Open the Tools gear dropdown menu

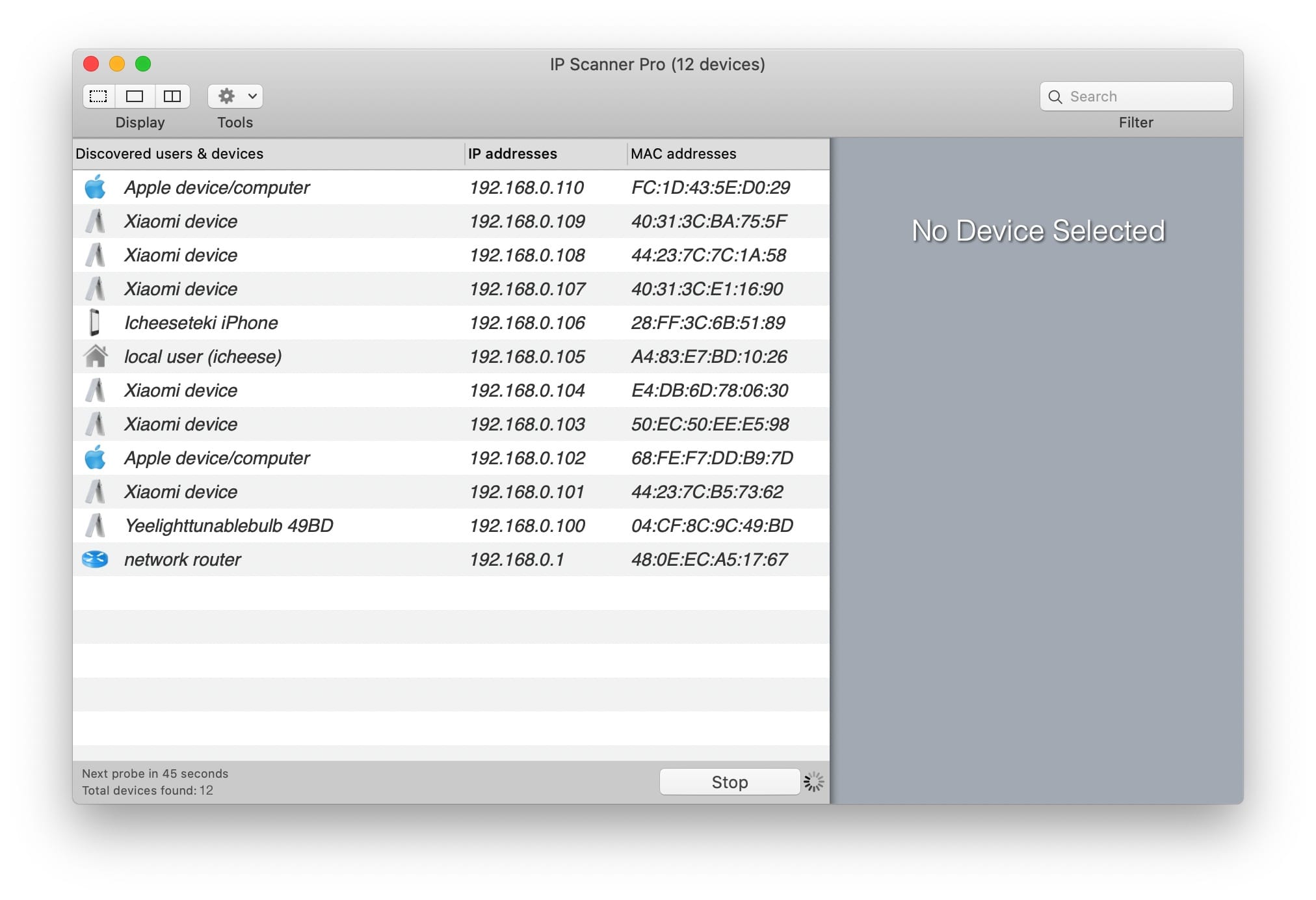click(235, 96)
